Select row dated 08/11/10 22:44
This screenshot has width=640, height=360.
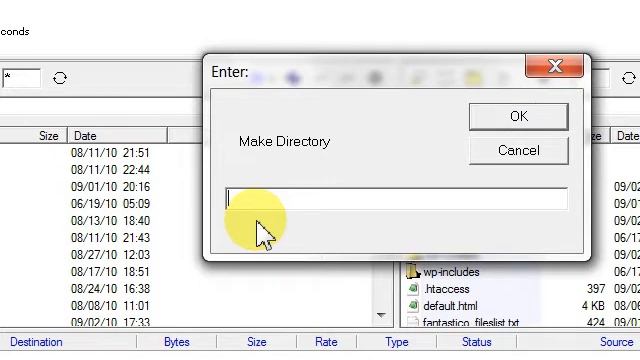point(110,170)
